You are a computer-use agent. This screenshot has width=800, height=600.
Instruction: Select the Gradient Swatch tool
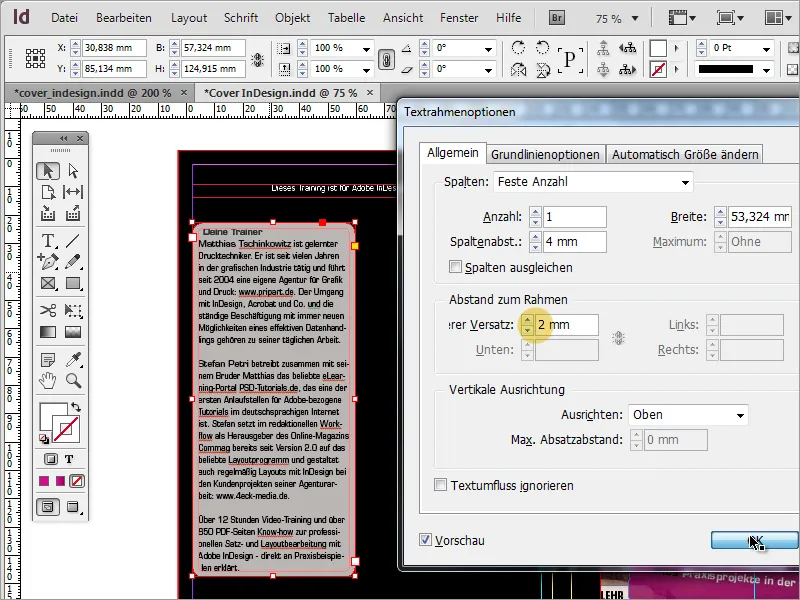[x=48, y=332]
